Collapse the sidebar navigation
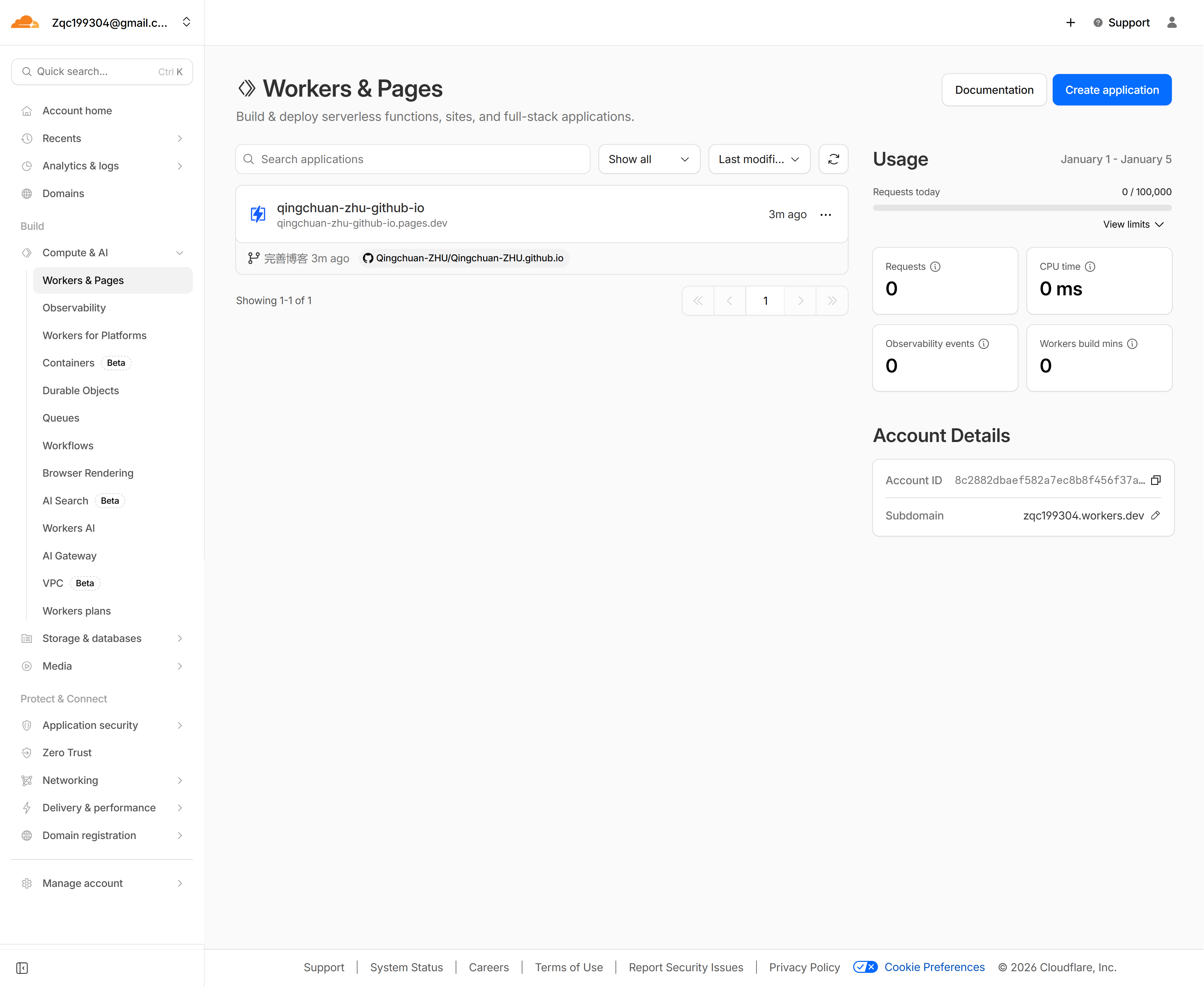This screenshot has height=987, width=1204. pyautogui.click(x=22, y=967)
